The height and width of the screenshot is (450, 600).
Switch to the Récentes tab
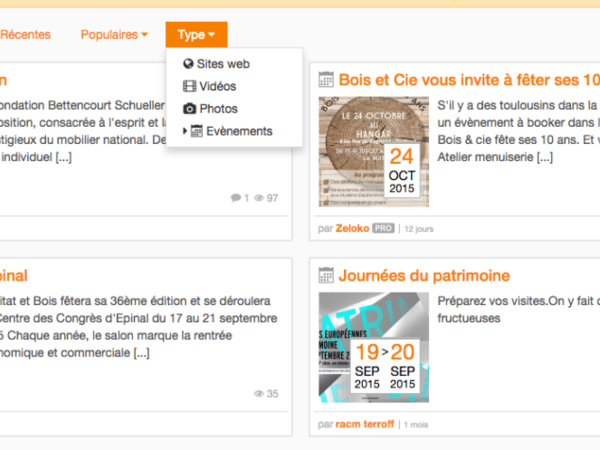pos(26,35)
